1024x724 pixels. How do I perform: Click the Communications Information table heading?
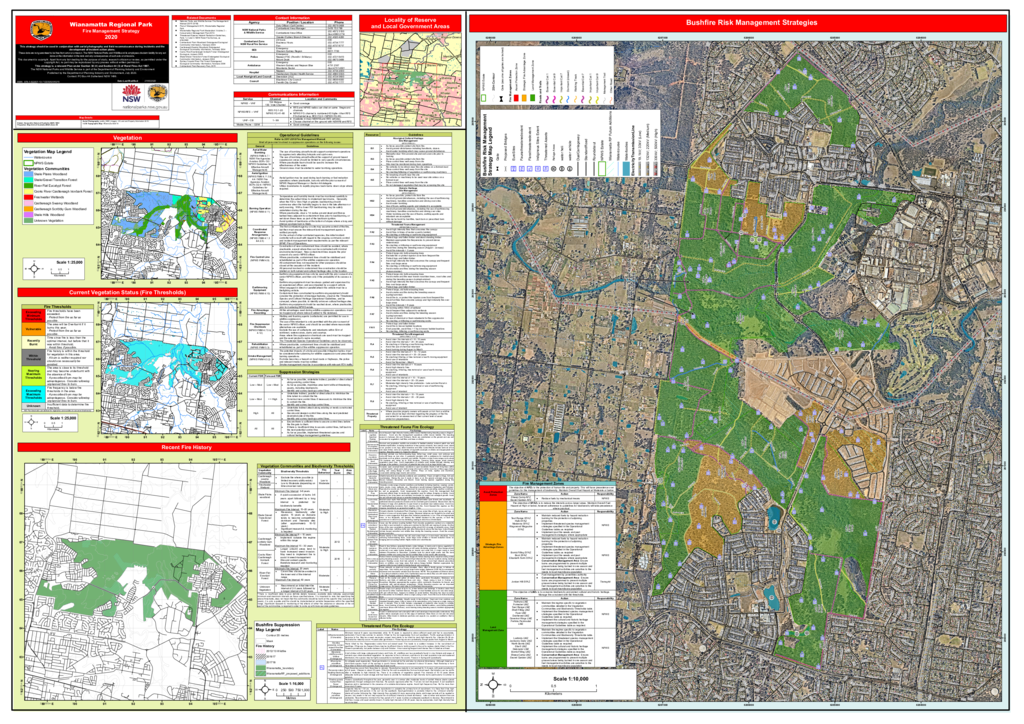(293, 95)
